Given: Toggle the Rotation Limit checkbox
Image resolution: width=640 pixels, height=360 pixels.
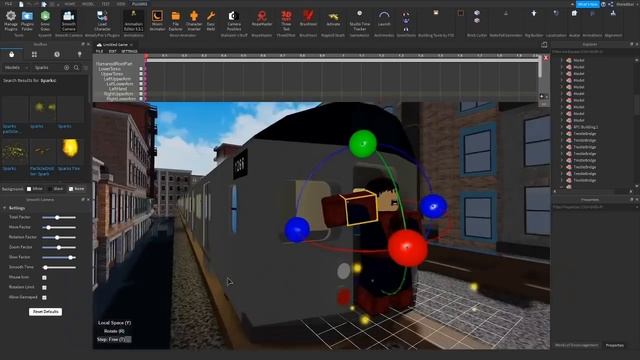Looking at the screenshot, I should coord(44,287).
